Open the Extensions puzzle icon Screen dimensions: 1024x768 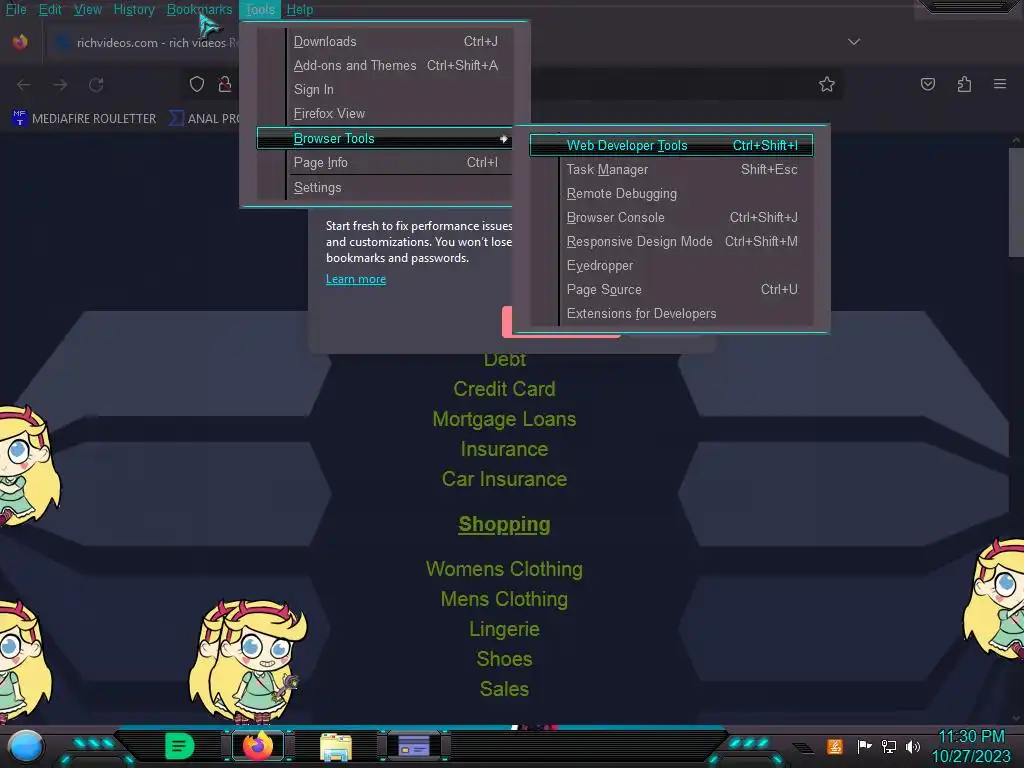[x=964, y=84]
